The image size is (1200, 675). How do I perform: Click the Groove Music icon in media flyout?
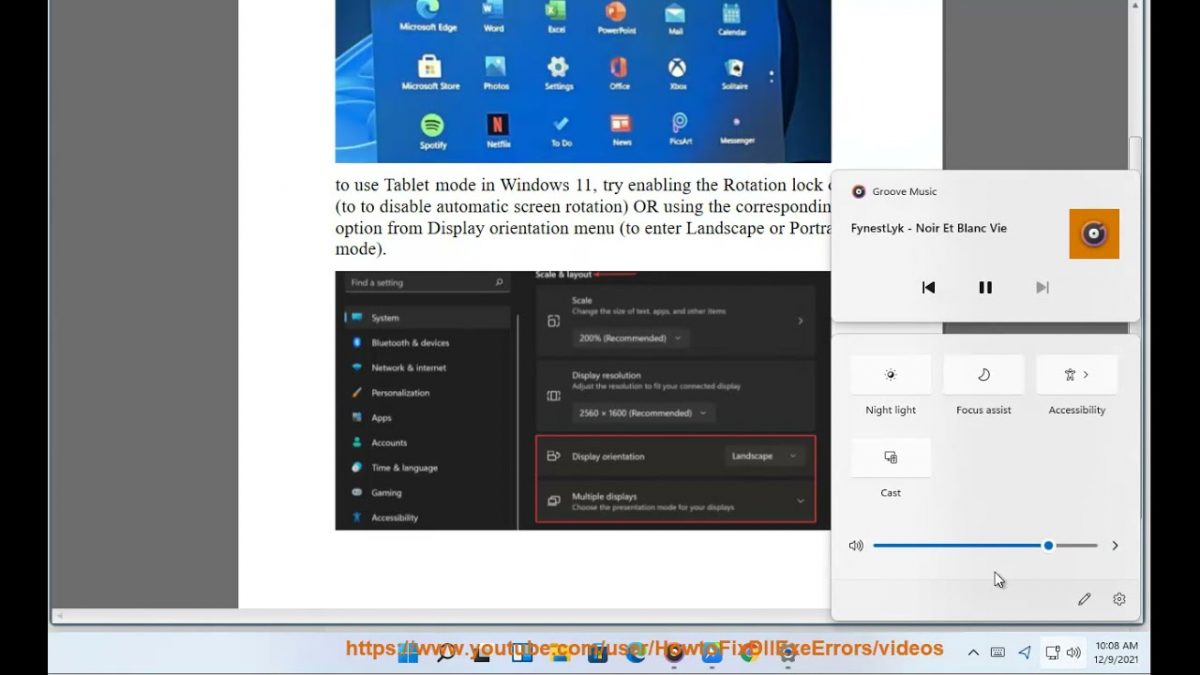[858, 191]
